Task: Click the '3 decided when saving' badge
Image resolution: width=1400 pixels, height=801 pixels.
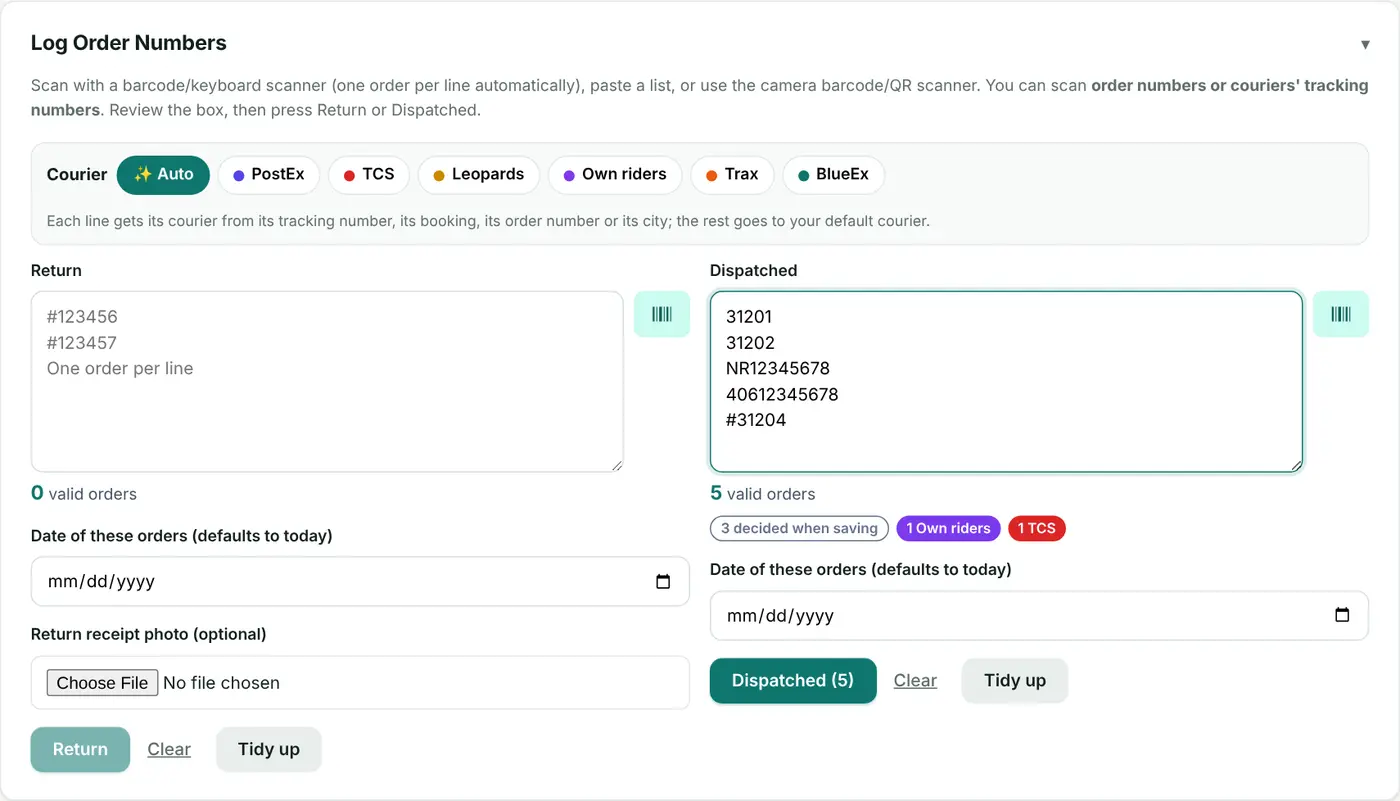Action: [799, 529]
